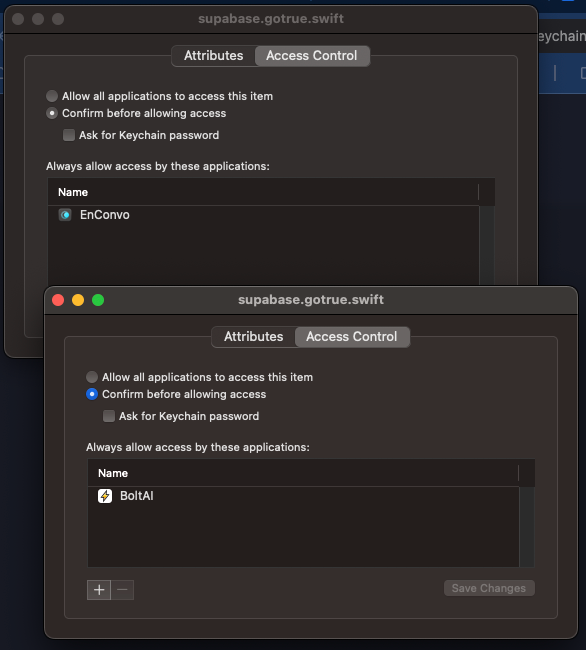
Task: Click the EnConvo app icon in list
Action: 65,215
